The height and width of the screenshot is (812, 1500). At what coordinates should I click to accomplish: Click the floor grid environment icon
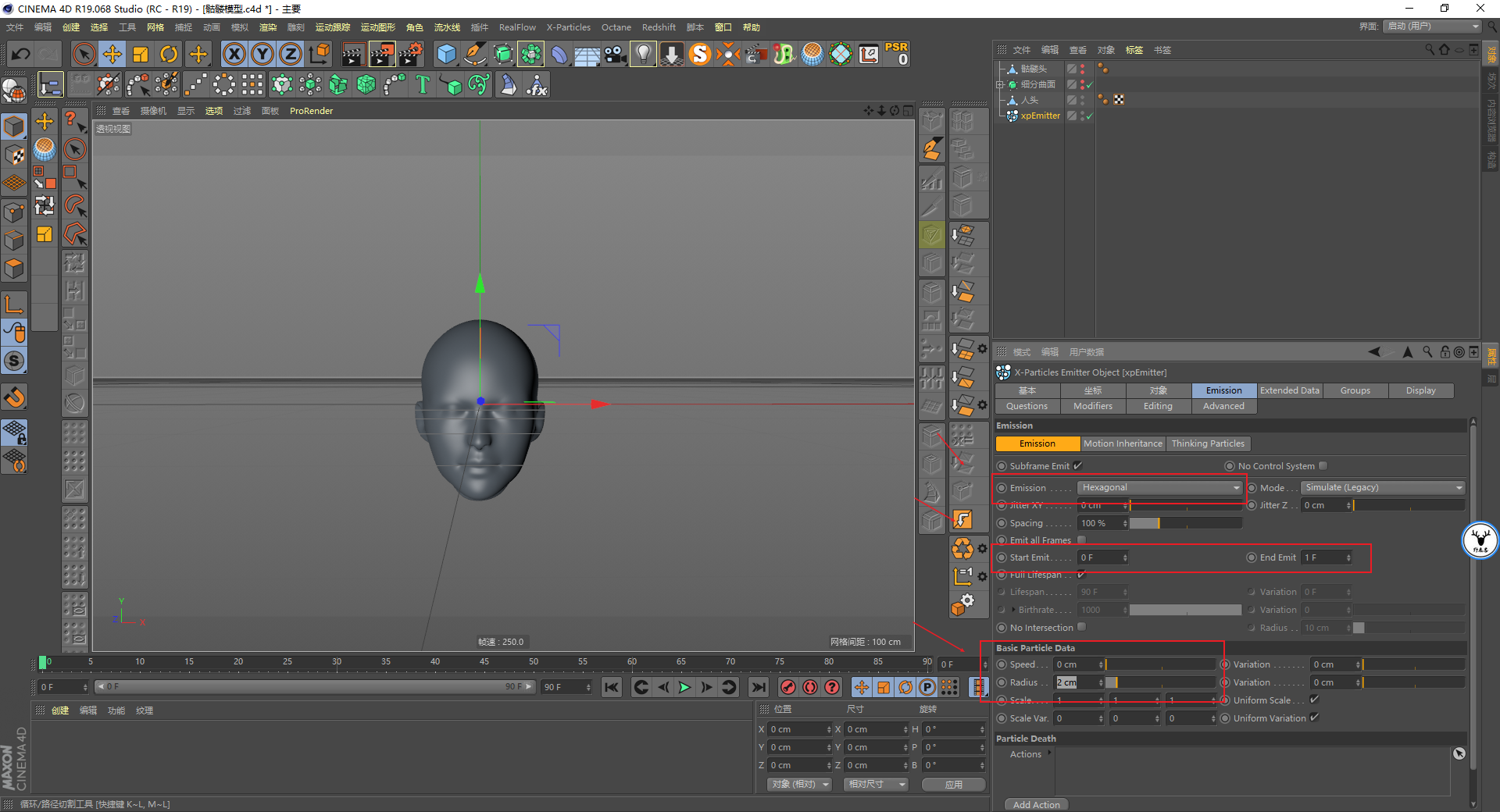point(587,54)
